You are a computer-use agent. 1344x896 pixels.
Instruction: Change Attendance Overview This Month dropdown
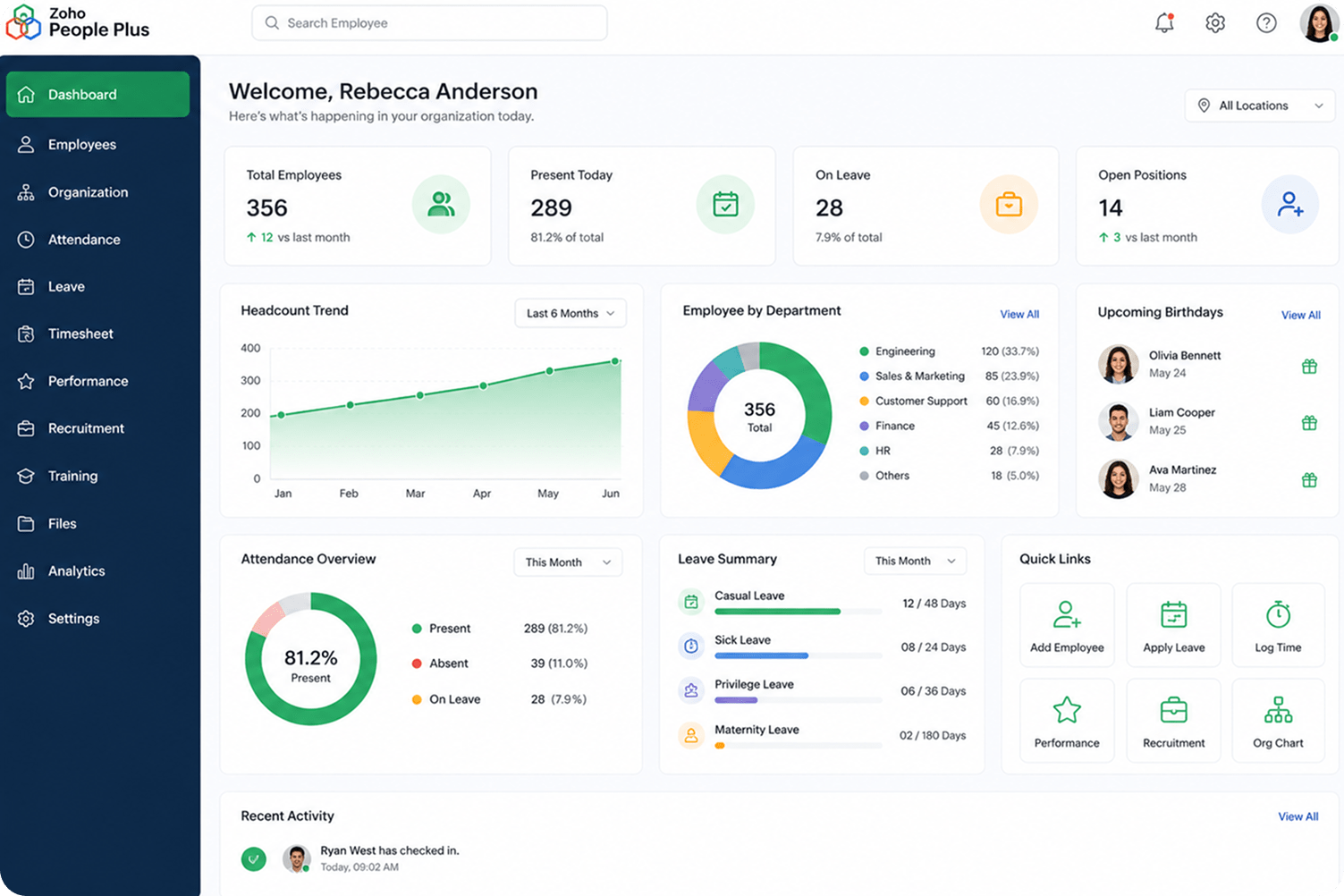568,562
